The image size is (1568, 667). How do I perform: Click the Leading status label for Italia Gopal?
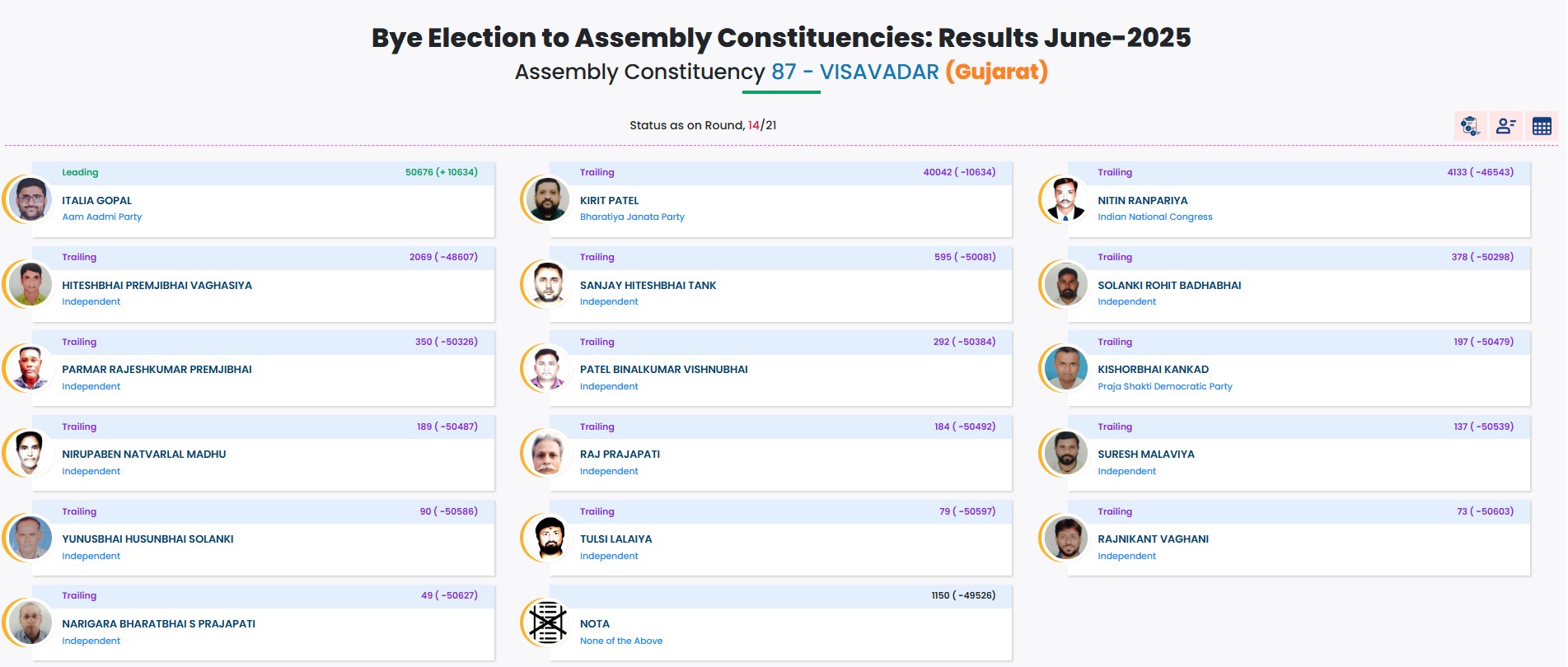pyautogui.click(x=81, y=172)
